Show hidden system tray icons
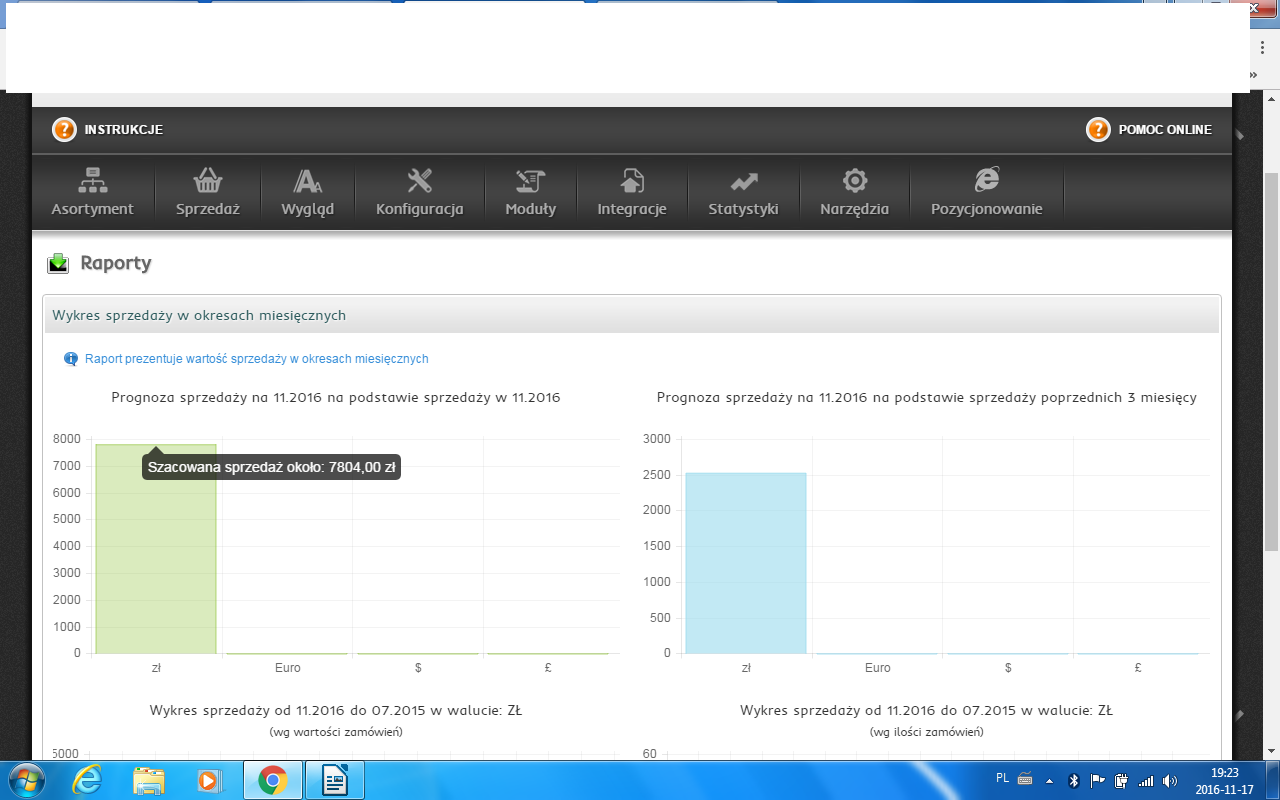Image resolution: width=1280 pixels, height=800 pixels. [x=1049, y=780]
